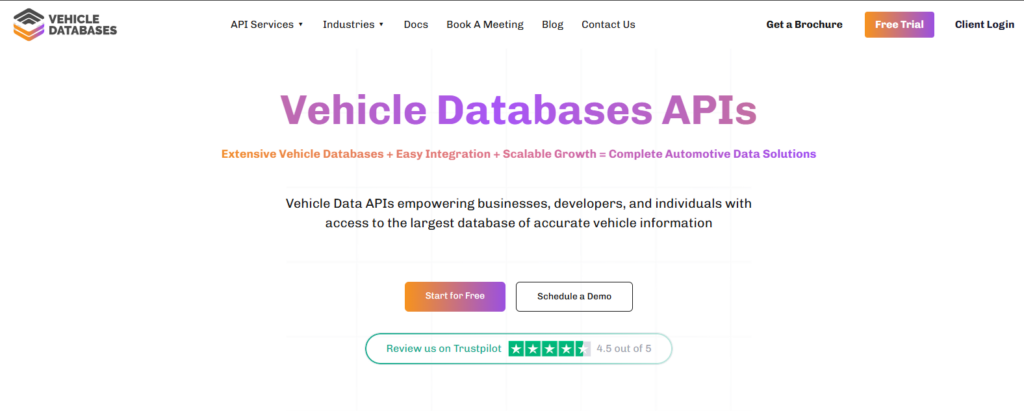The image size is (1024, 411).
Task: Click the Vehicle Databases logo
Action: 65,25
